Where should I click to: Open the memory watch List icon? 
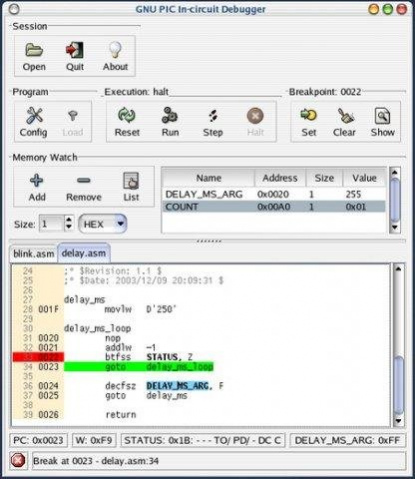[131, 181]
